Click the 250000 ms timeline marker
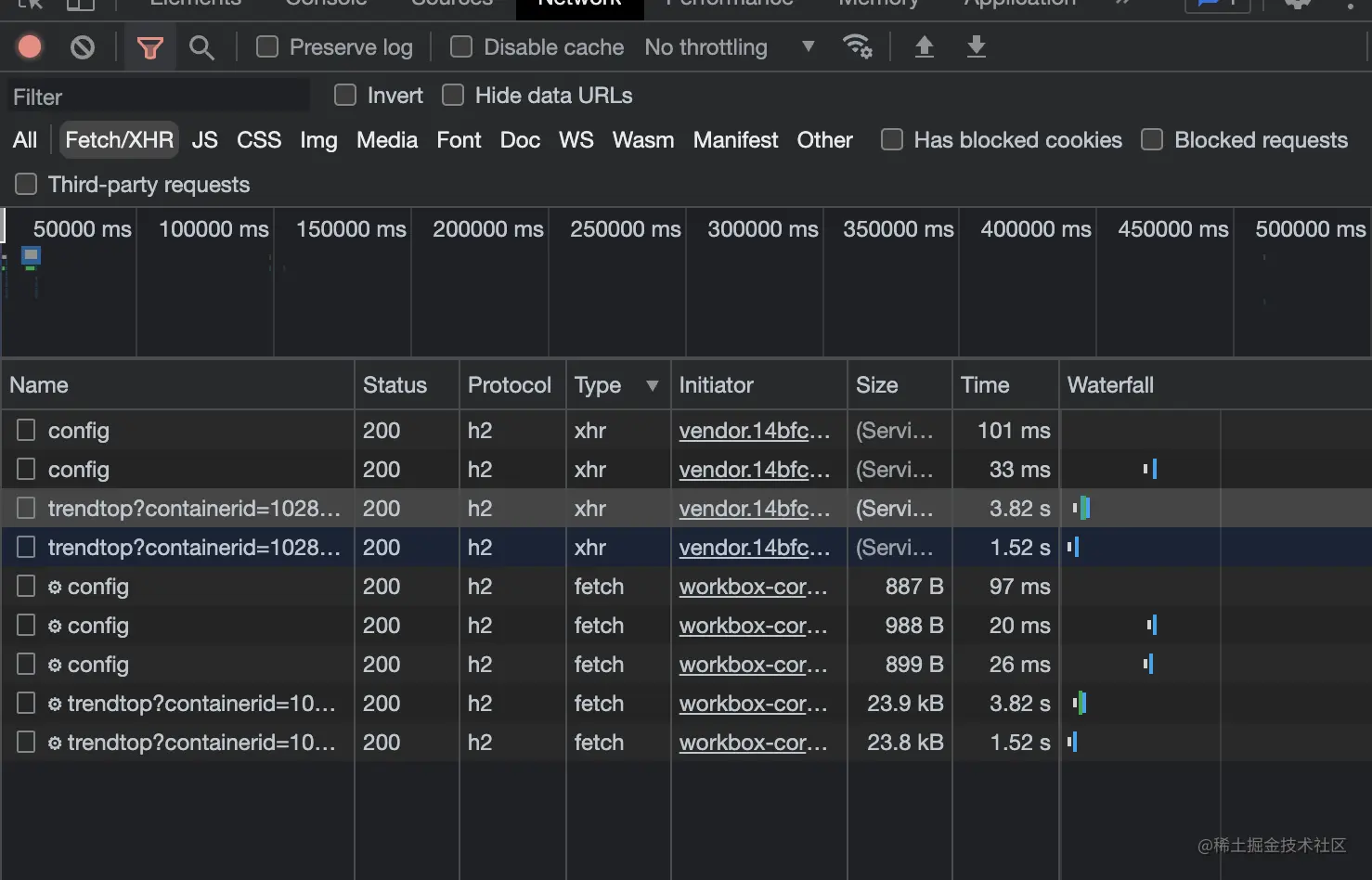This screenshot has height=880, width=1372. 626,229
